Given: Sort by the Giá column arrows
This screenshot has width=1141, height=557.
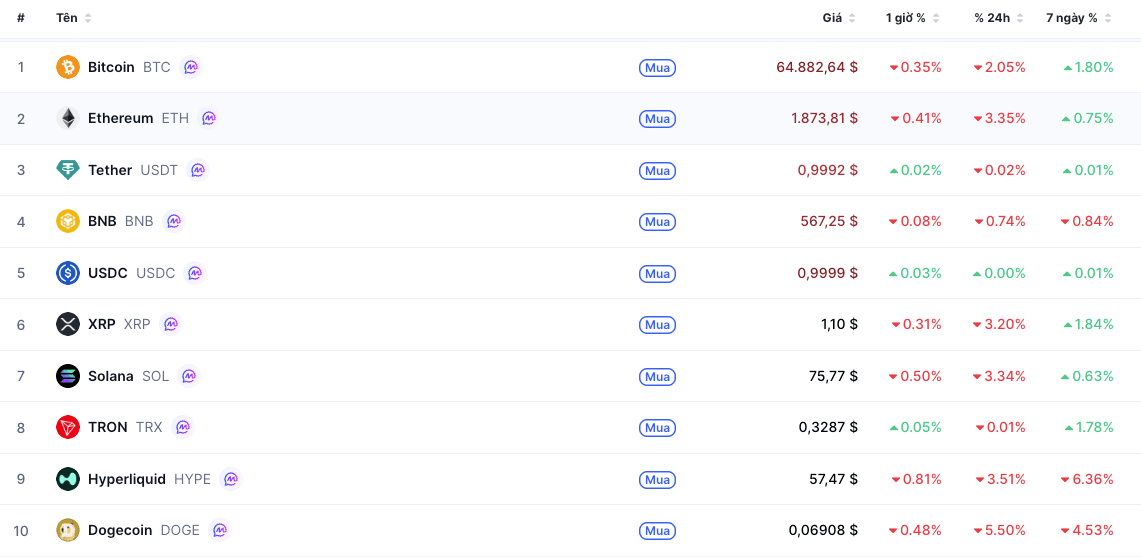Looking at the screenshot, I should pos(852,18).
